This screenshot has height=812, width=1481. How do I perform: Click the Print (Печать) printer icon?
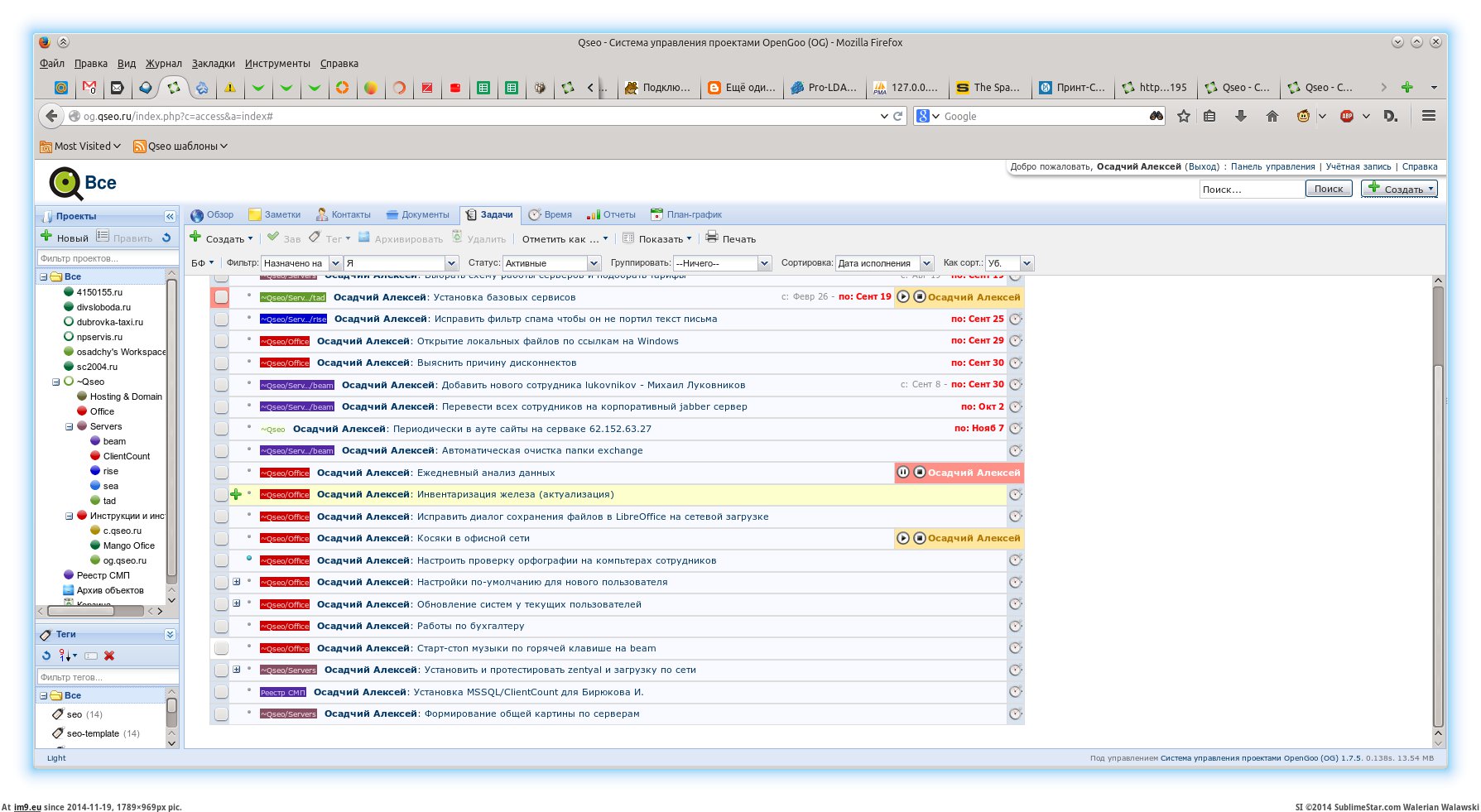[x=711, y=238]
